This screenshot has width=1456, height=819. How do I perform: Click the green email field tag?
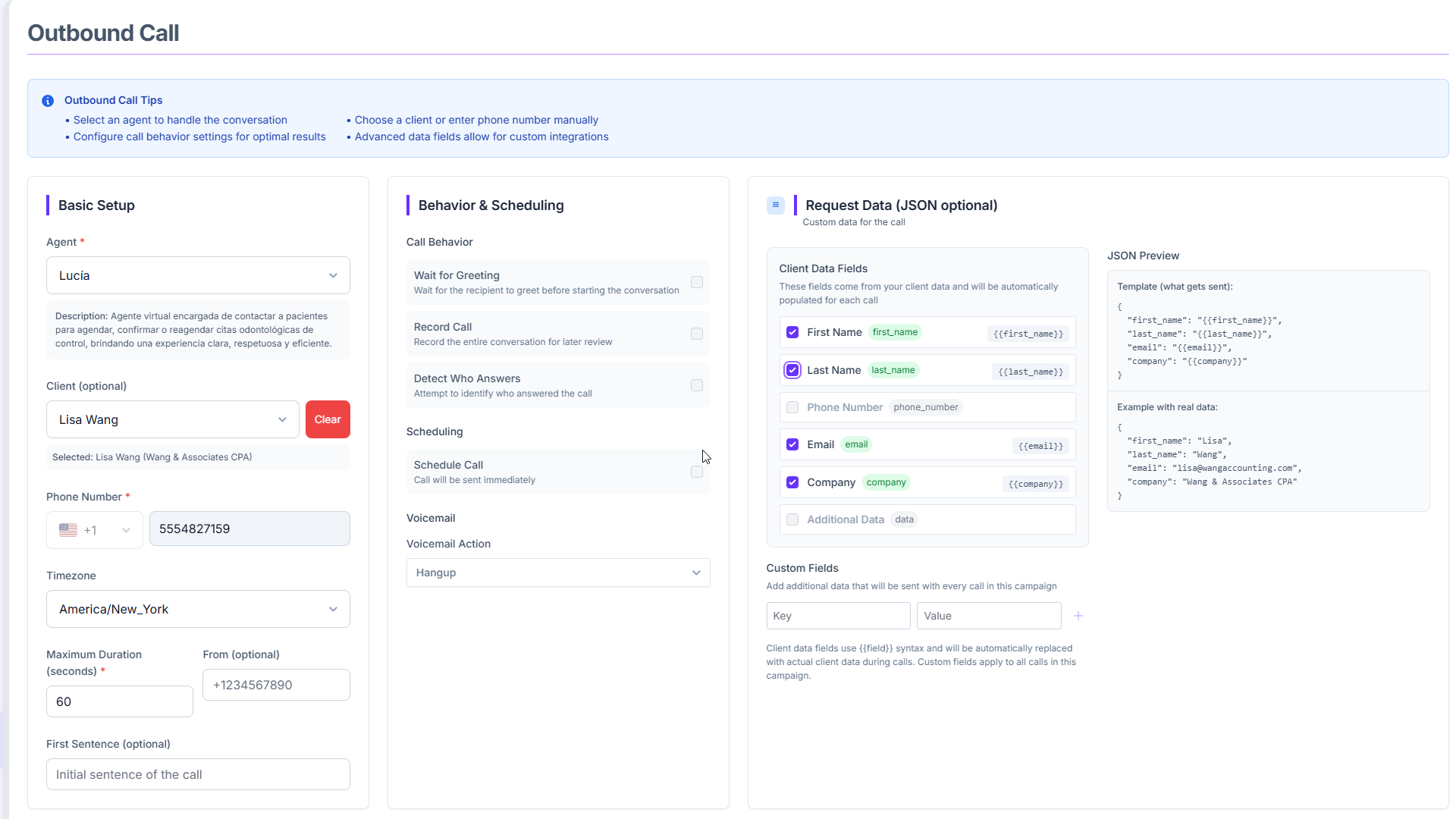pos(856,444)
